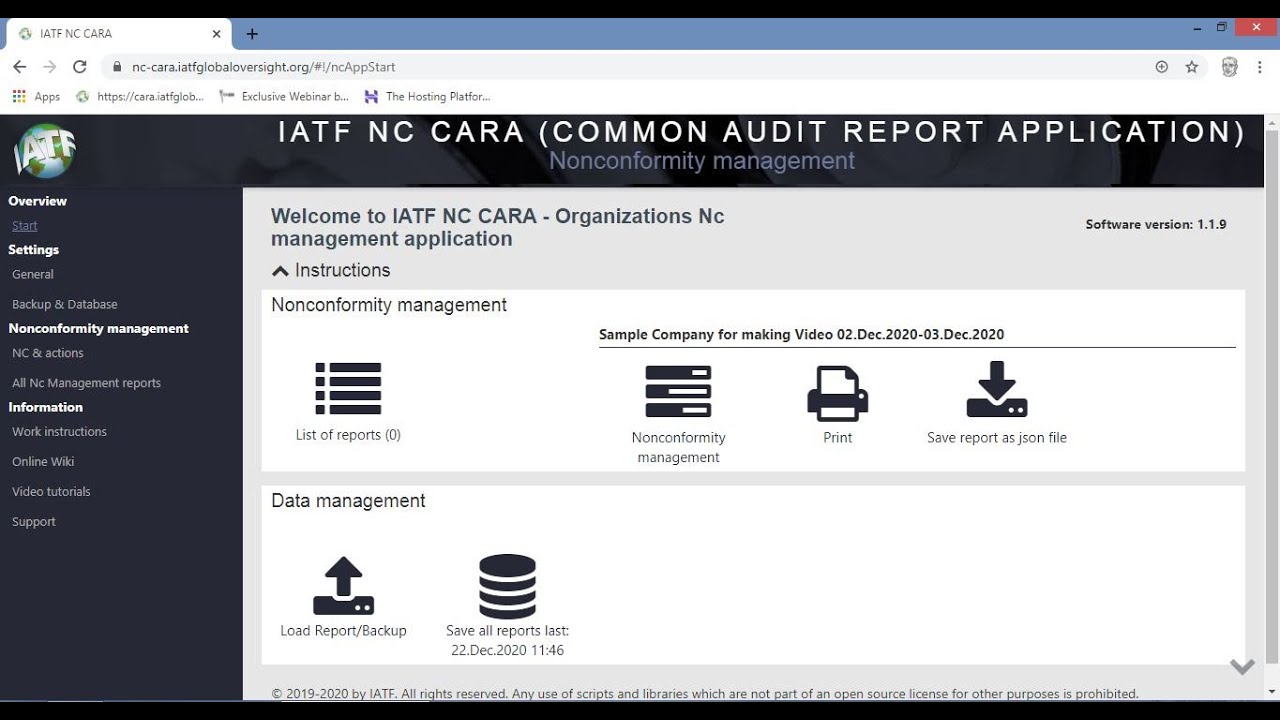This screenshot has width=1280, height=720.
Task: Click Save report as json file icon
Action: point(997,390)
